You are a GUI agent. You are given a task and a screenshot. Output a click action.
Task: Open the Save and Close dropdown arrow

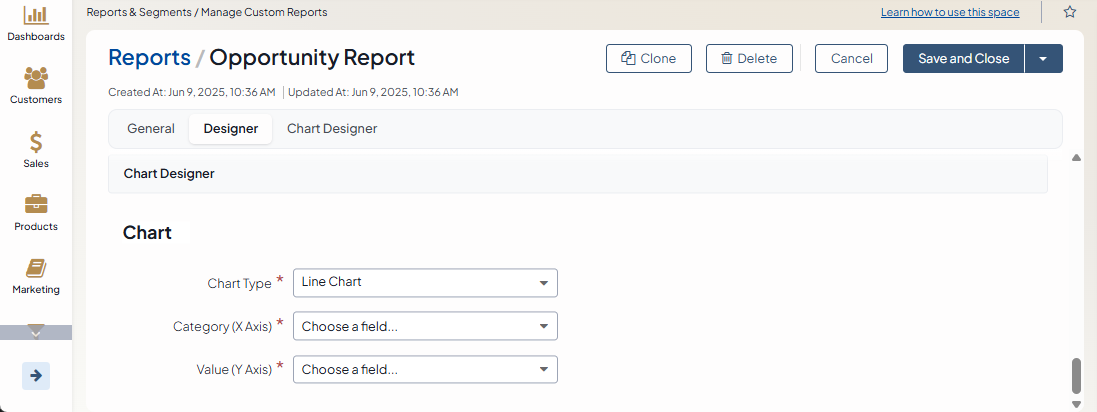point(1043,59)
